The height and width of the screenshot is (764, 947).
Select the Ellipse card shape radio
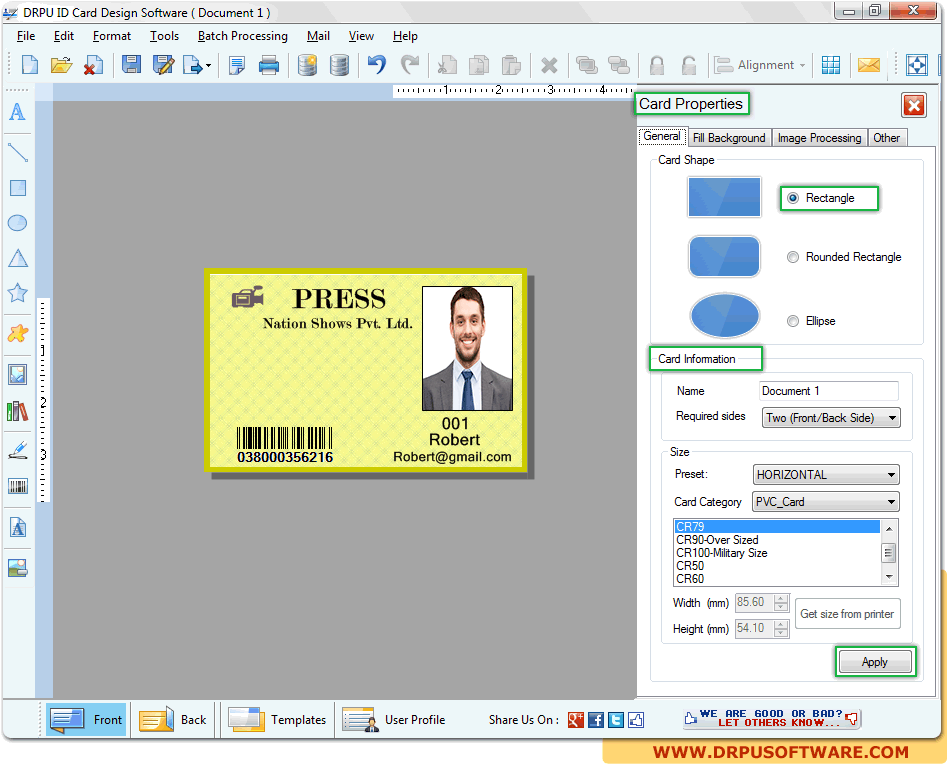(793, 321)
